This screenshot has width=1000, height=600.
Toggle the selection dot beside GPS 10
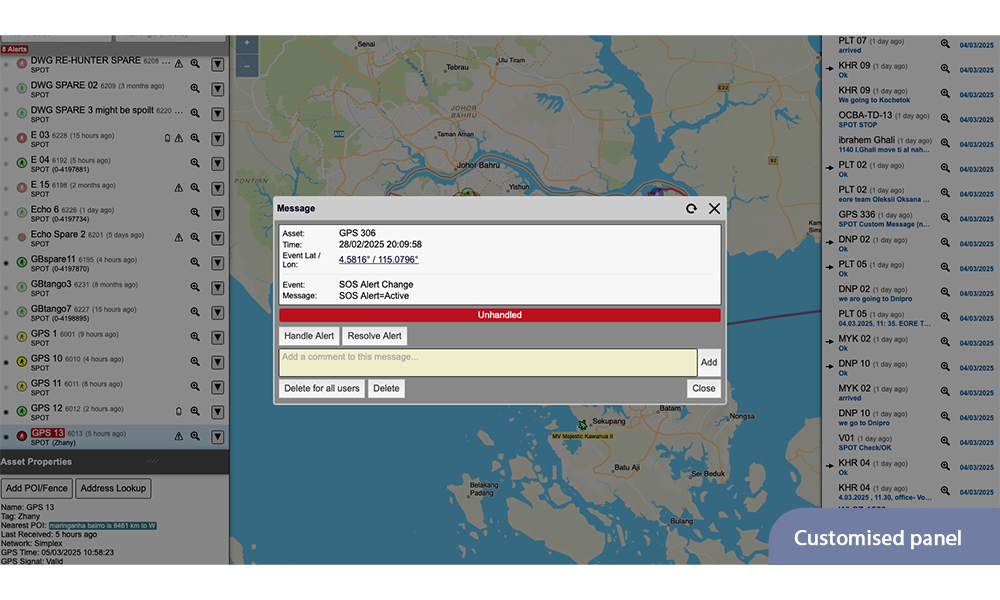click(x=7, y=362)
